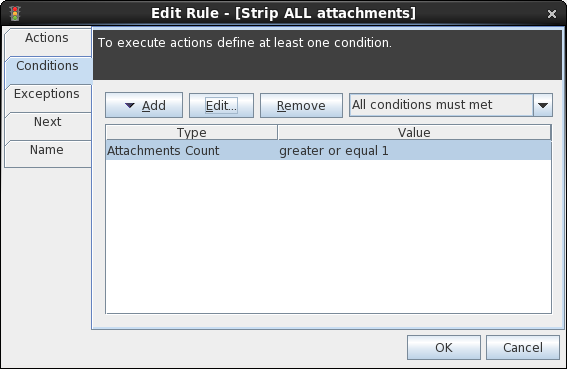Click the empty area of conditions table
The image size is (567, 369).
329,236
